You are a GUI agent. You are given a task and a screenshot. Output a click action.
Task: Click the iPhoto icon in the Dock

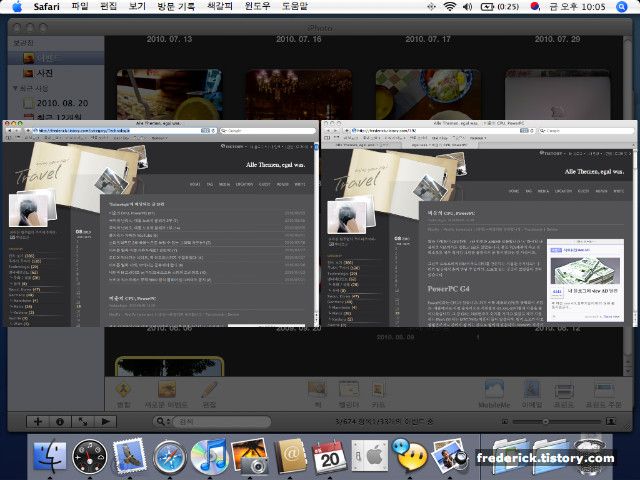(249, 456)
